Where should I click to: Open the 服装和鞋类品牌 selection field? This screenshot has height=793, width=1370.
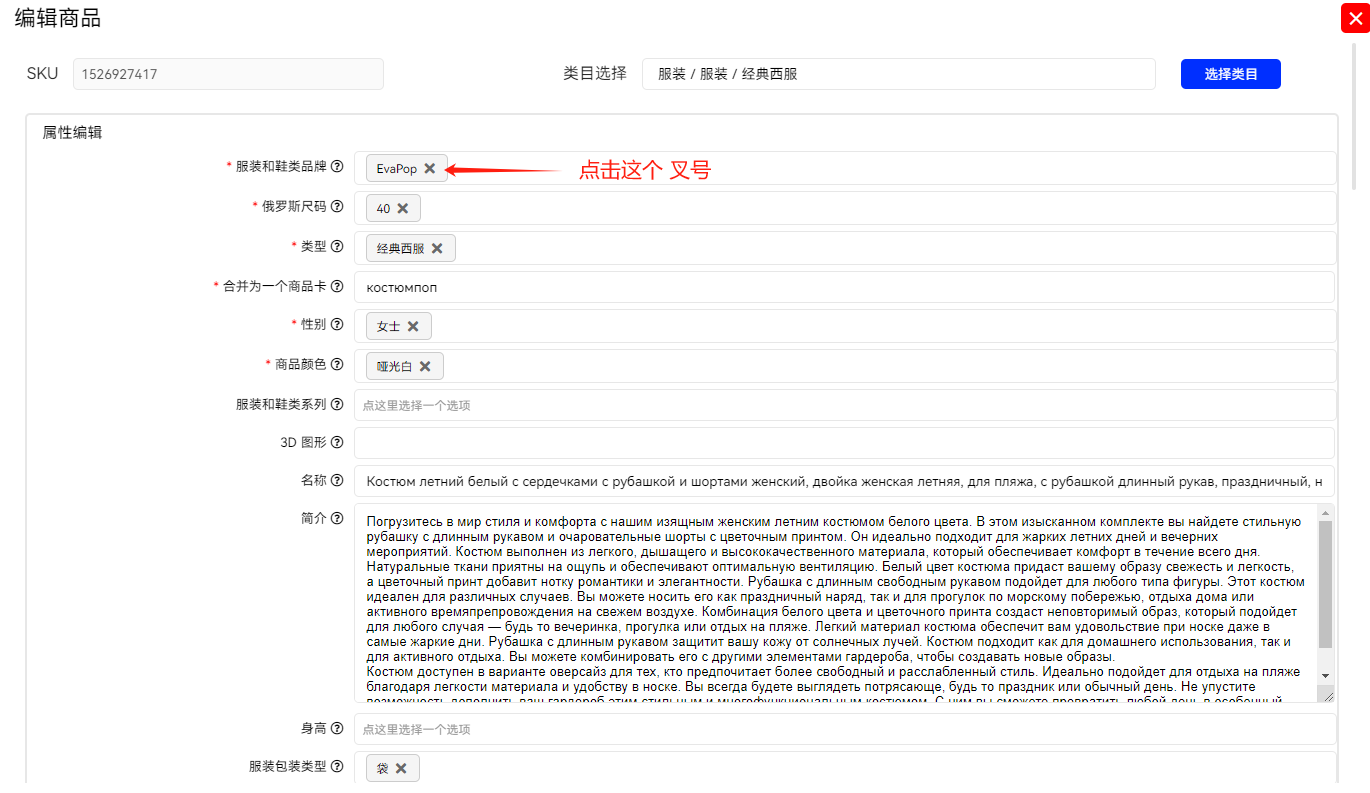click(x=845, y=168)
